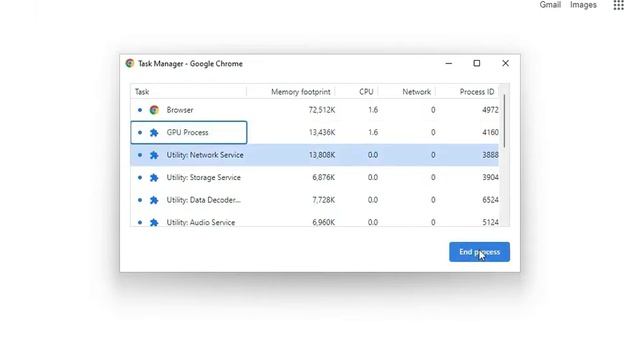The image size is (640, 360).
Task: Click process ID 5124
Action: tap(490, 222)
